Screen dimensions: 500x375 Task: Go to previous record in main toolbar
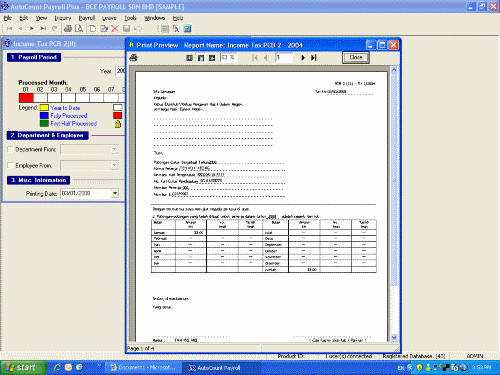(x=21, y=29)
